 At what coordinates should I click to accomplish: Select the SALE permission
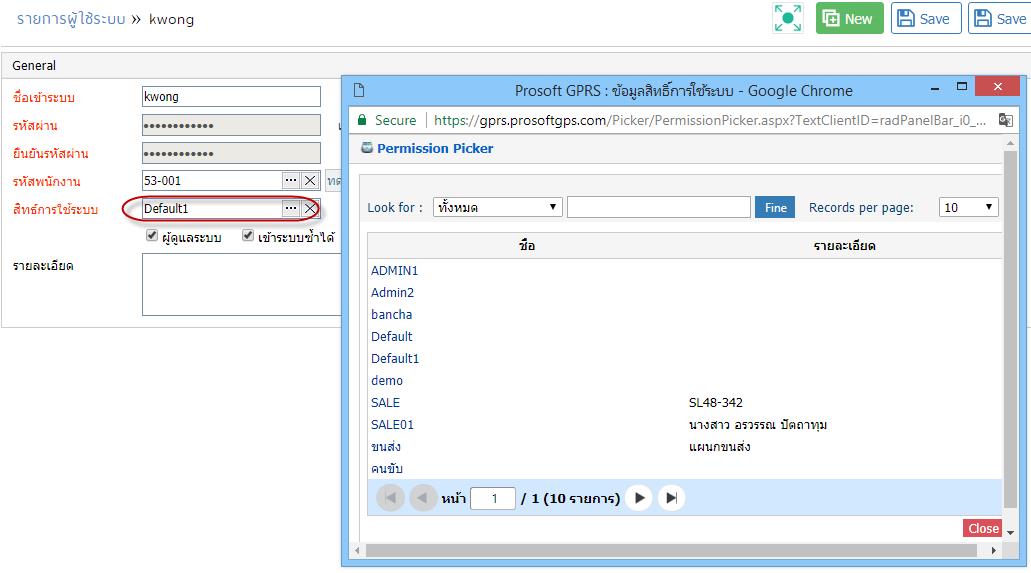click(385, 403)
